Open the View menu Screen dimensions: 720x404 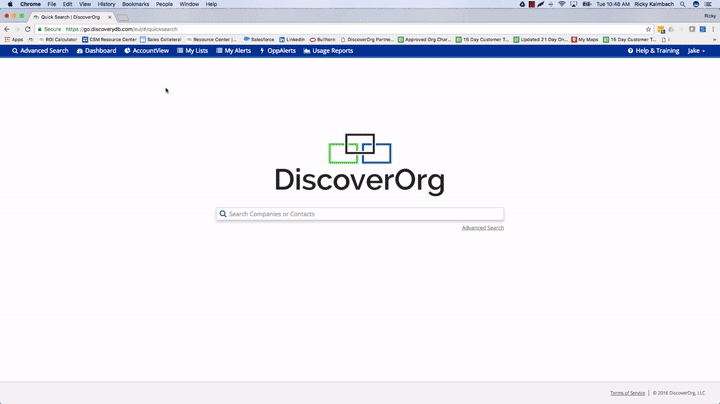click(85, 4)
